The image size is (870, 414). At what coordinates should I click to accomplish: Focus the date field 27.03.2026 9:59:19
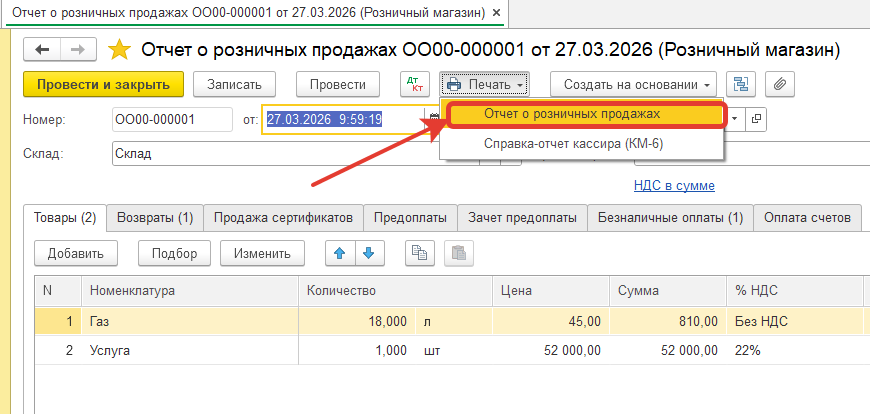click(344, 119)
